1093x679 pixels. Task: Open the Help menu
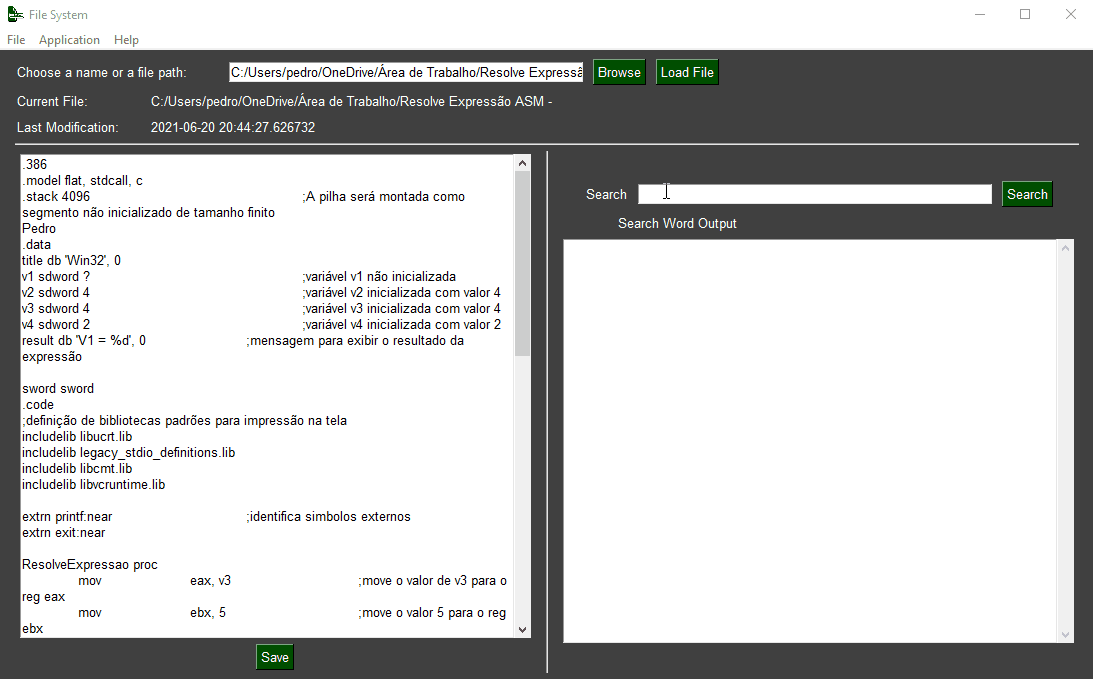tap(126, 40)
